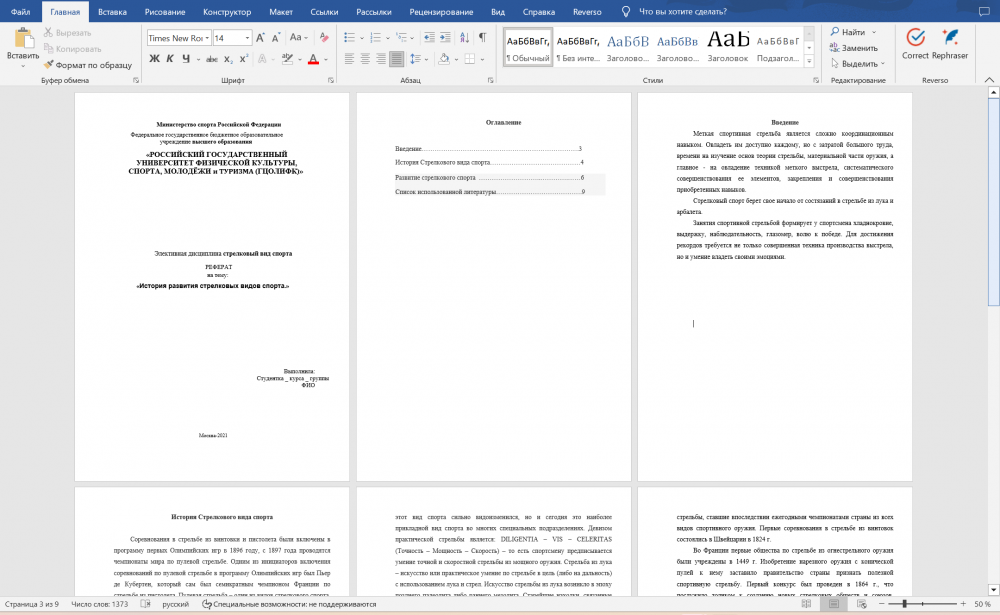This screenshot has width=1000, height=615.
Task: Open the comments speech bubble icon
Action: click(x=984, y=11)
